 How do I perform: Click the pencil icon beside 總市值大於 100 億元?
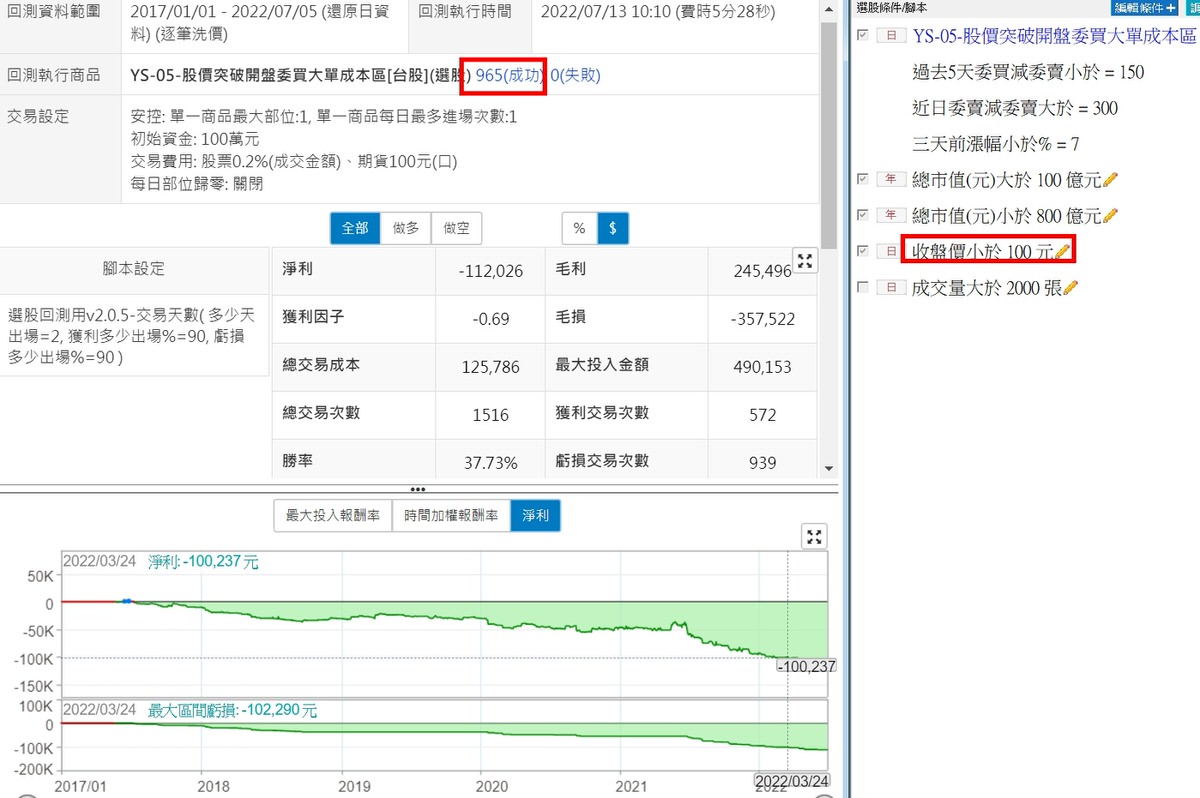1110,180
